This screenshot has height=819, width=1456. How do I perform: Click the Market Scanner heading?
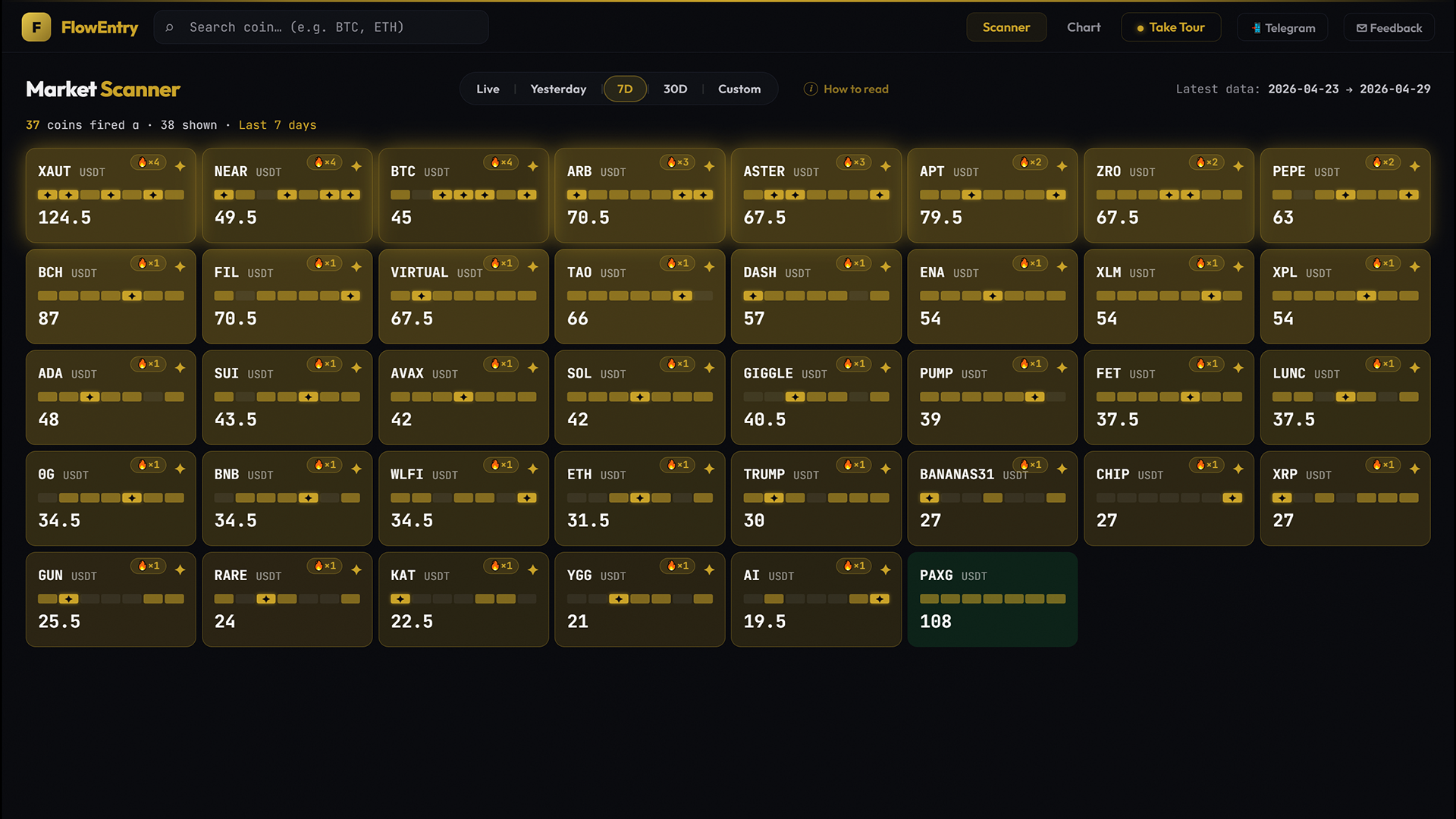pos(103,89)
